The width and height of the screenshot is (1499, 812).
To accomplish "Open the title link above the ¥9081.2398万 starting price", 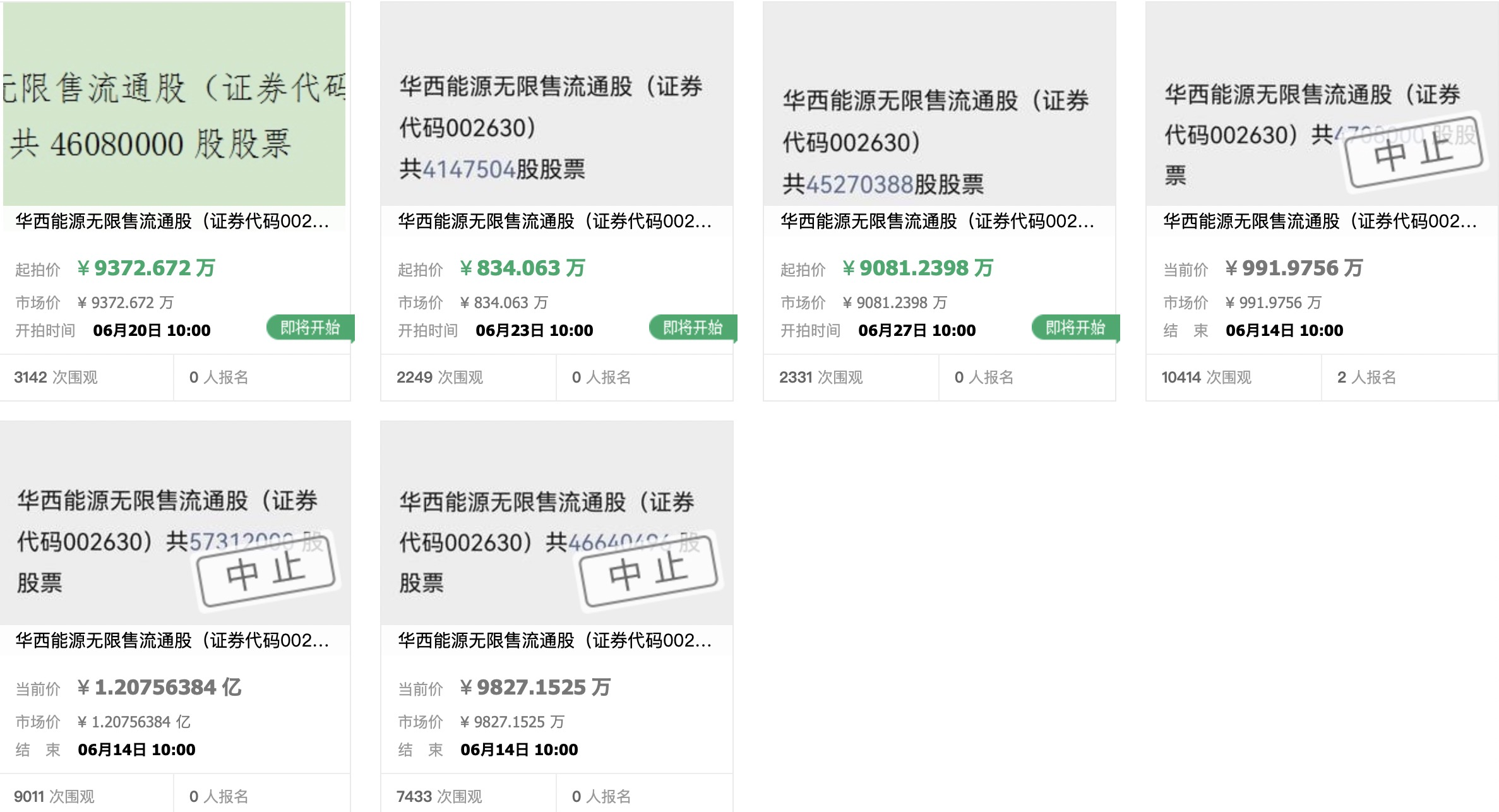I will (x=938, y=221).
